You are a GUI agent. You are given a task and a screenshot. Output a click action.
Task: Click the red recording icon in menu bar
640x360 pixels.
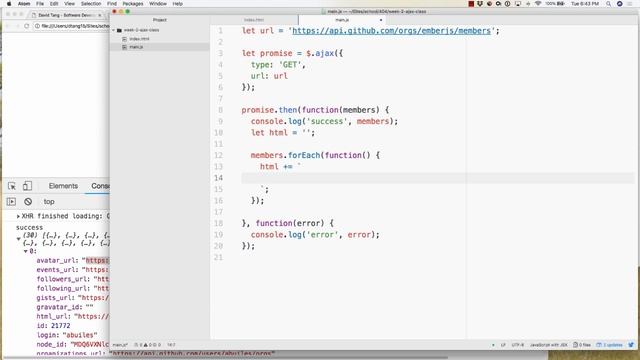coord(471,4)
